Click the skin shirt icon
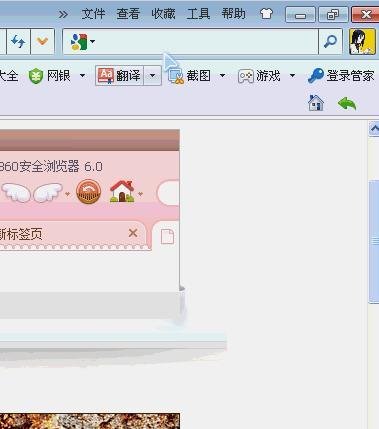 pos(266,14)
